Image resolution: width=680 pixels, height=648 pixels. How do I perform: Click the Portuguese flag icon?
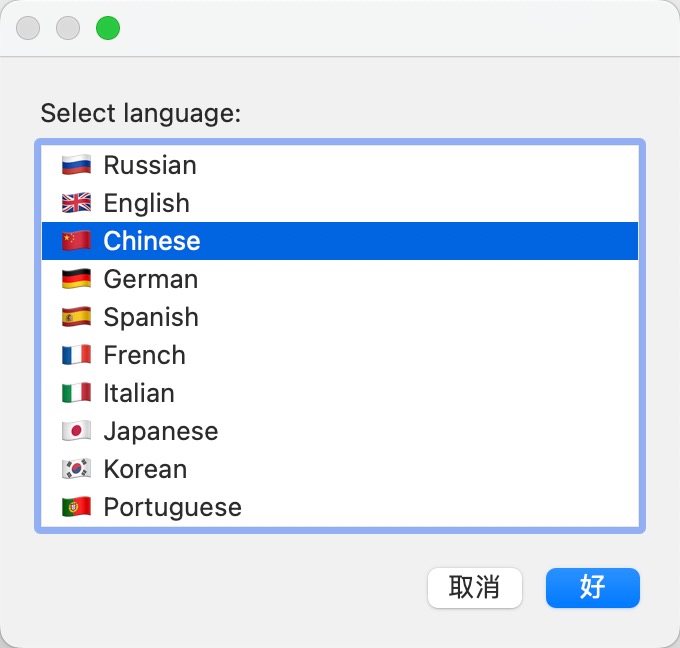click(76, 507)
